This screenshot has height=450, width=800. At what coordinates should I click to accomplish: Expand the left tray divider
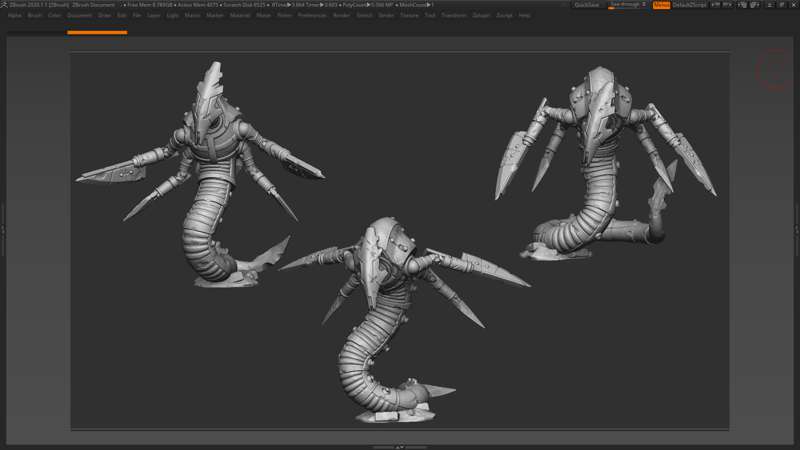pyautogui.click(x=3, y=230)
